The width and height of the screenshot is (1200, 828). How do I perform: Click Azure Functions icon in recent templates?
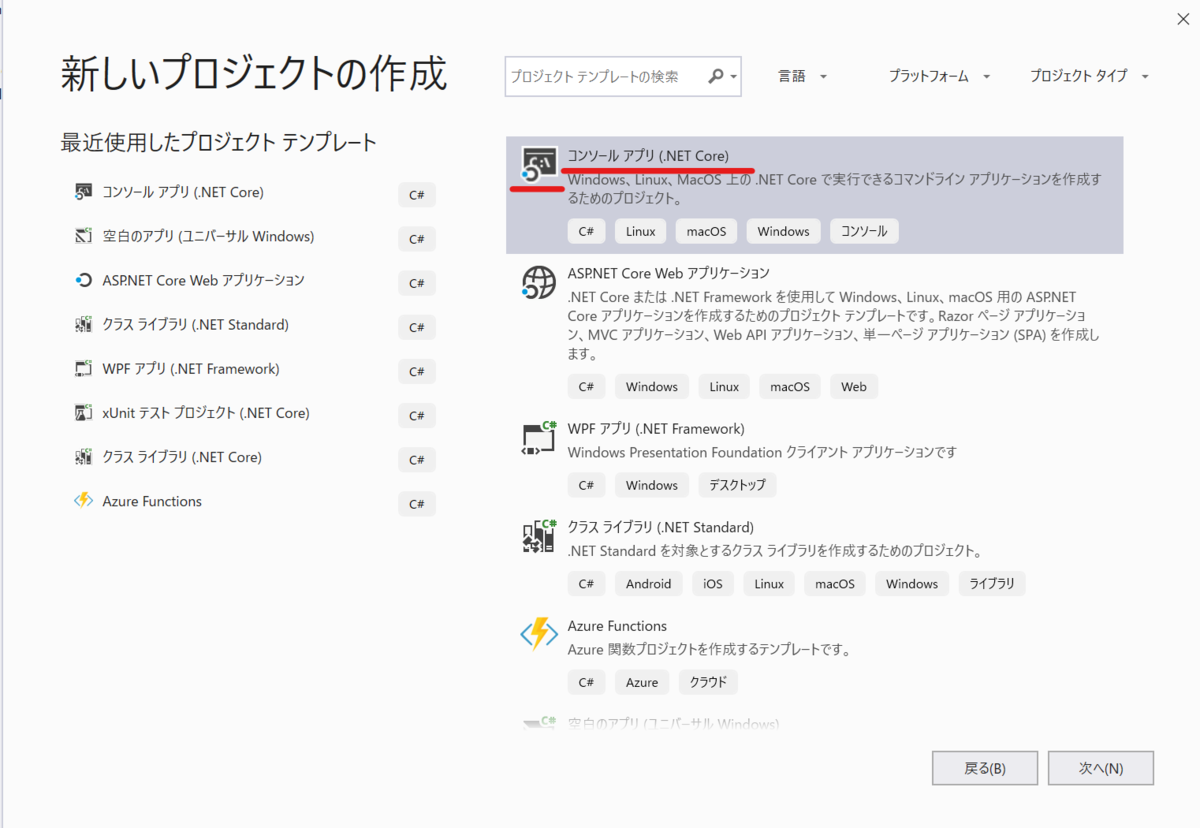coord(84,501)
